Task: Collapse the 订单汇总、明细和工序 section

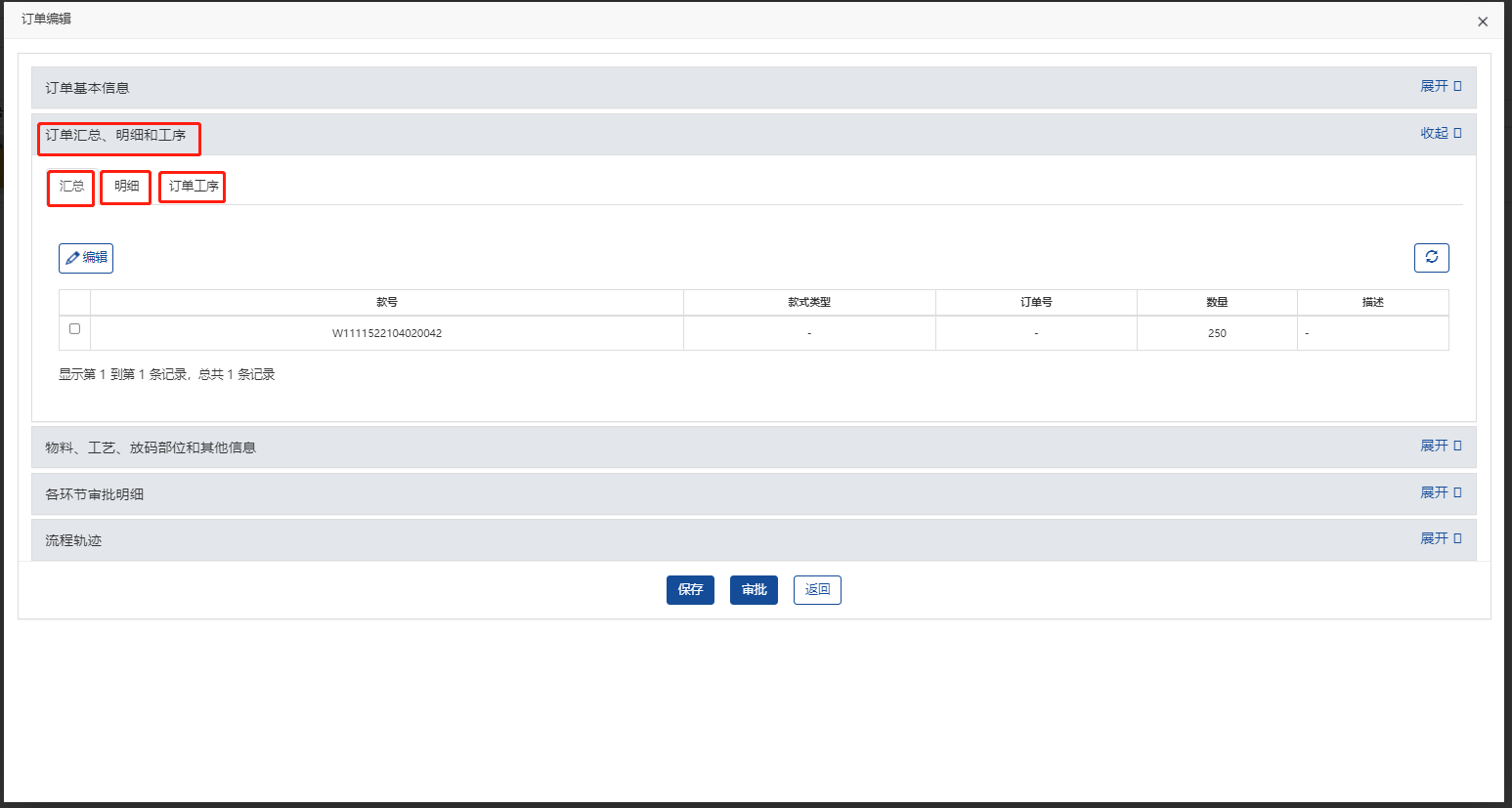Action: (1440, 134)
